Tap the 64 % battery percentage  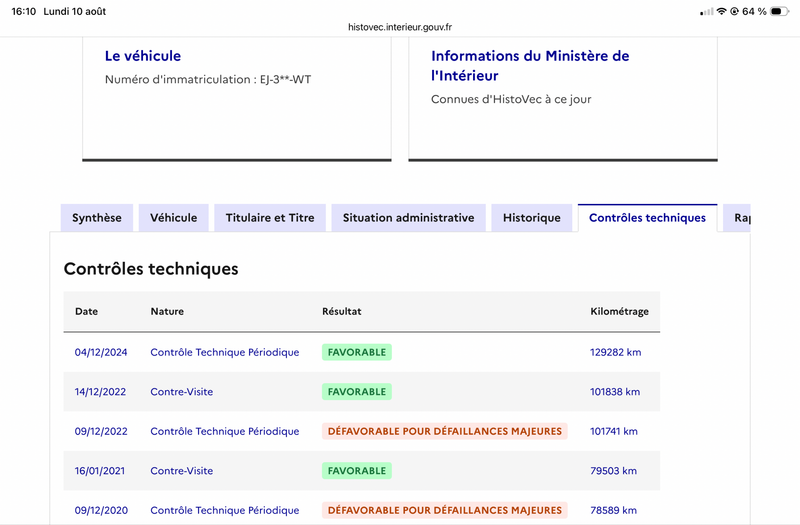click(x=754, y=11)
